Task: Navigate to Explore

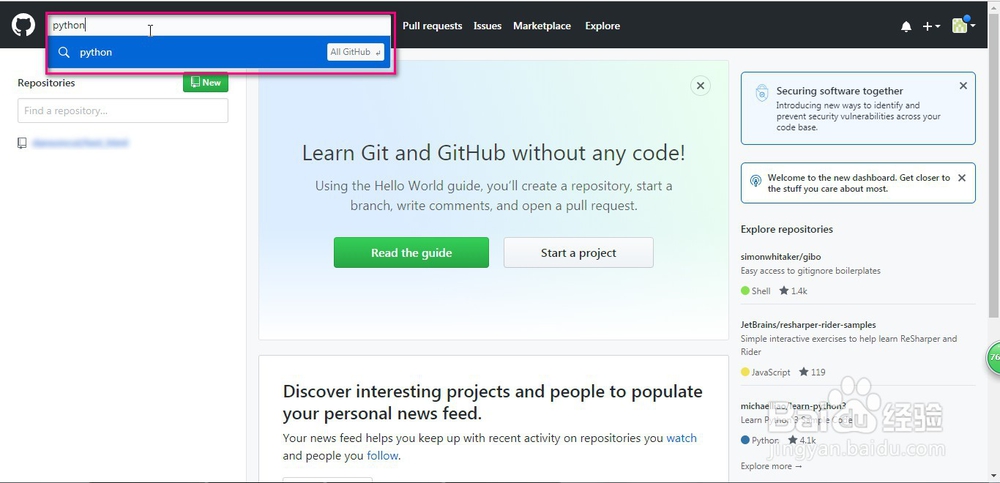Action: [x=602, y=26]
